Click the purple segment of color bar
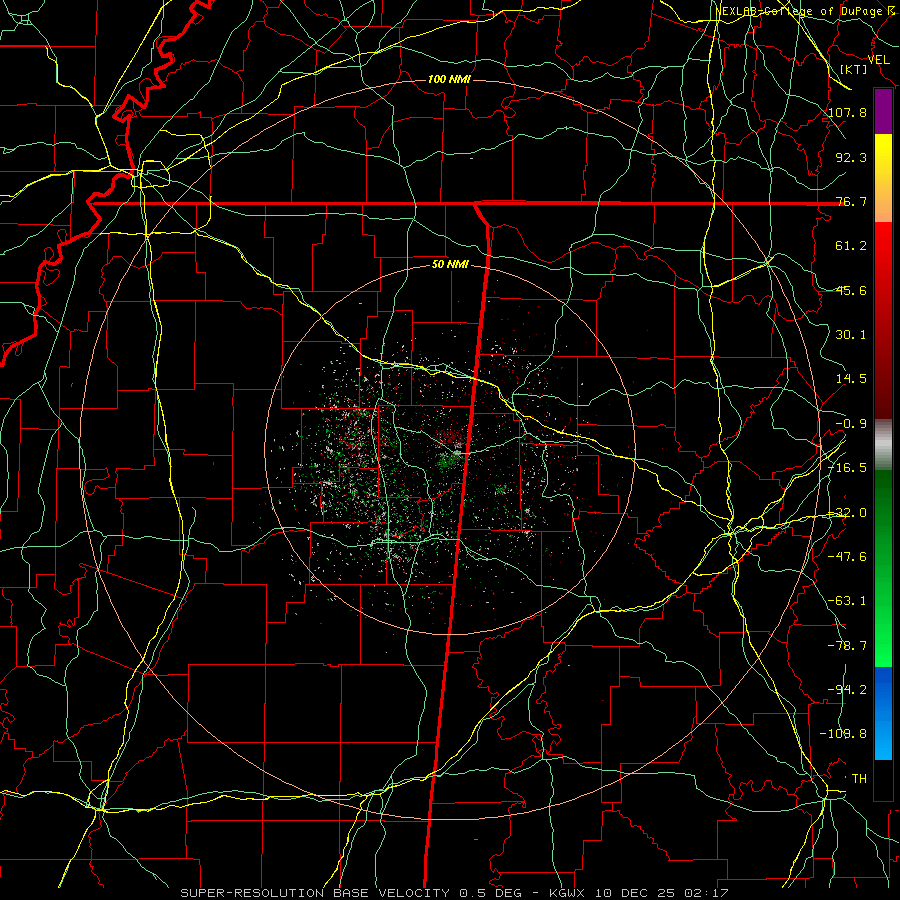This screenshot has height=900, width=900. (x=883, y=112)
